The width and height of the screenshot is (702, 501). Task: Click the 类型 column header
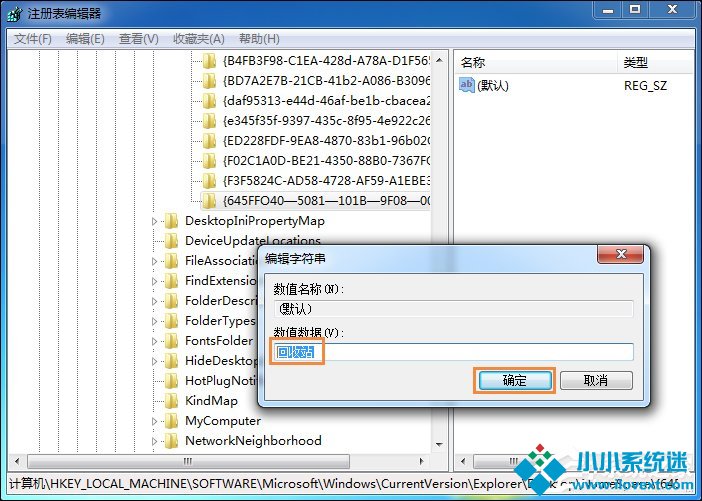tap(636, 62)
